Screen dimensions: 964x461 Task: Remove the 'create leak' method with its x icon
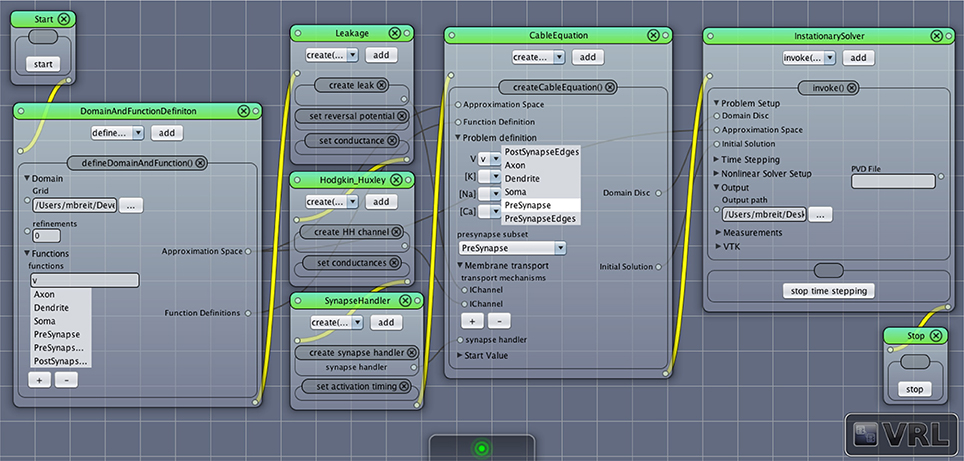click(382, 85)
